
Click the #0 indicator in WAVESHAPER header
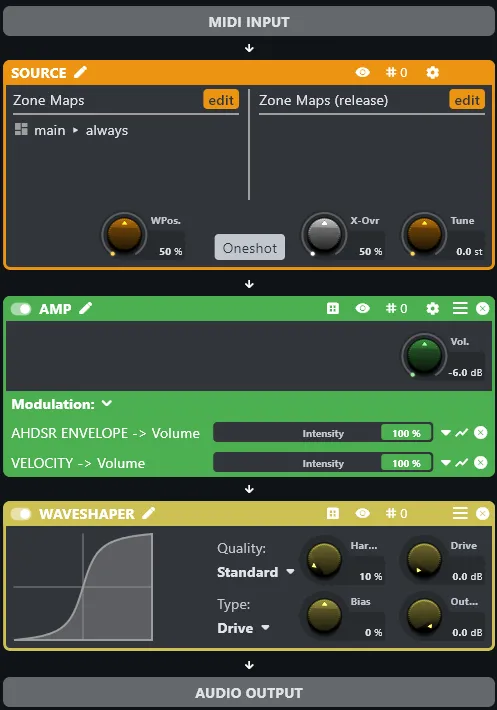pos(397,513)
